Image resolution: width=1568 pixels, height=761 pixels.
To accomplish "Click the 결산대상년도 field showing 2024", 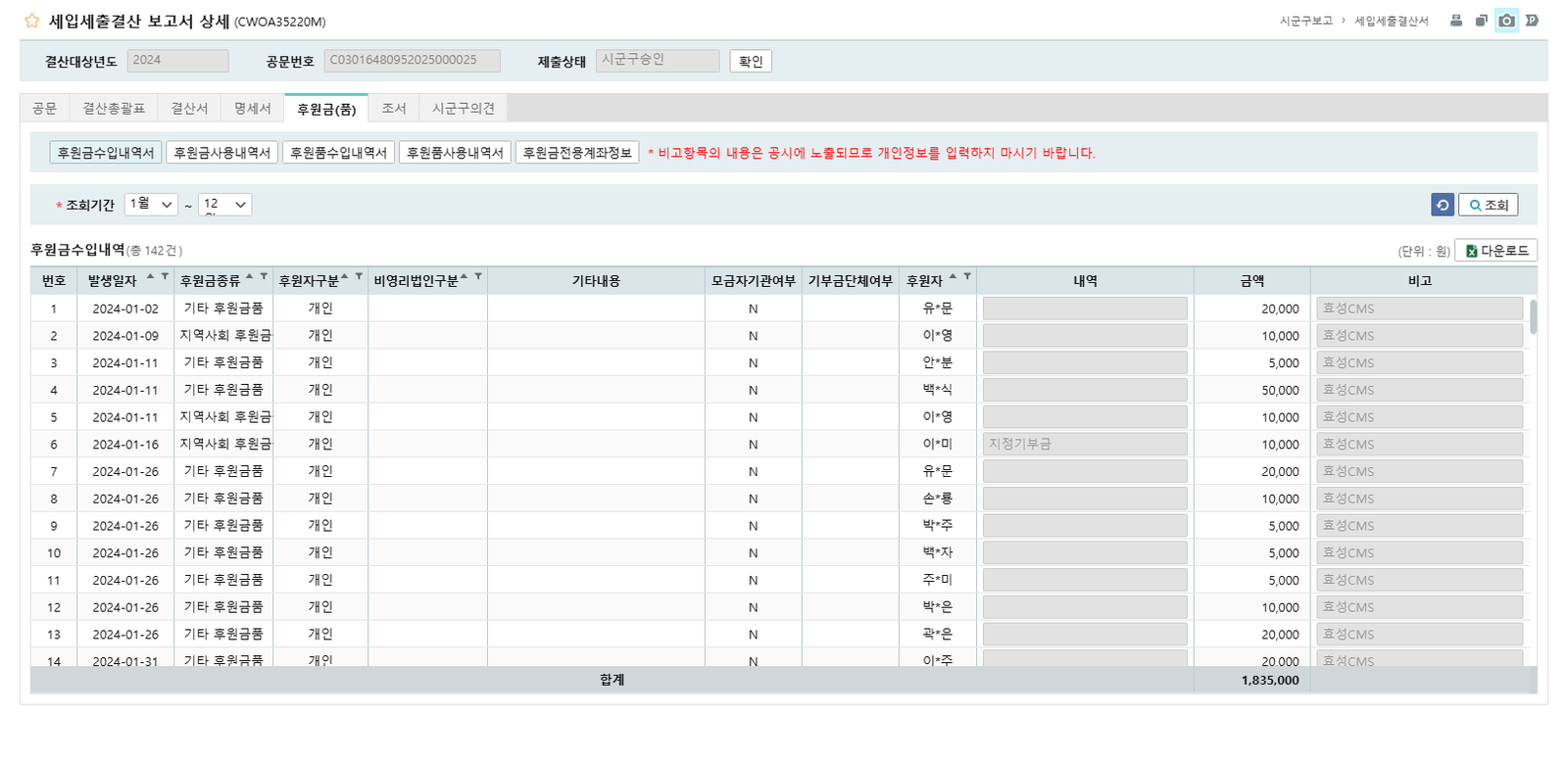I will point(177,61).
